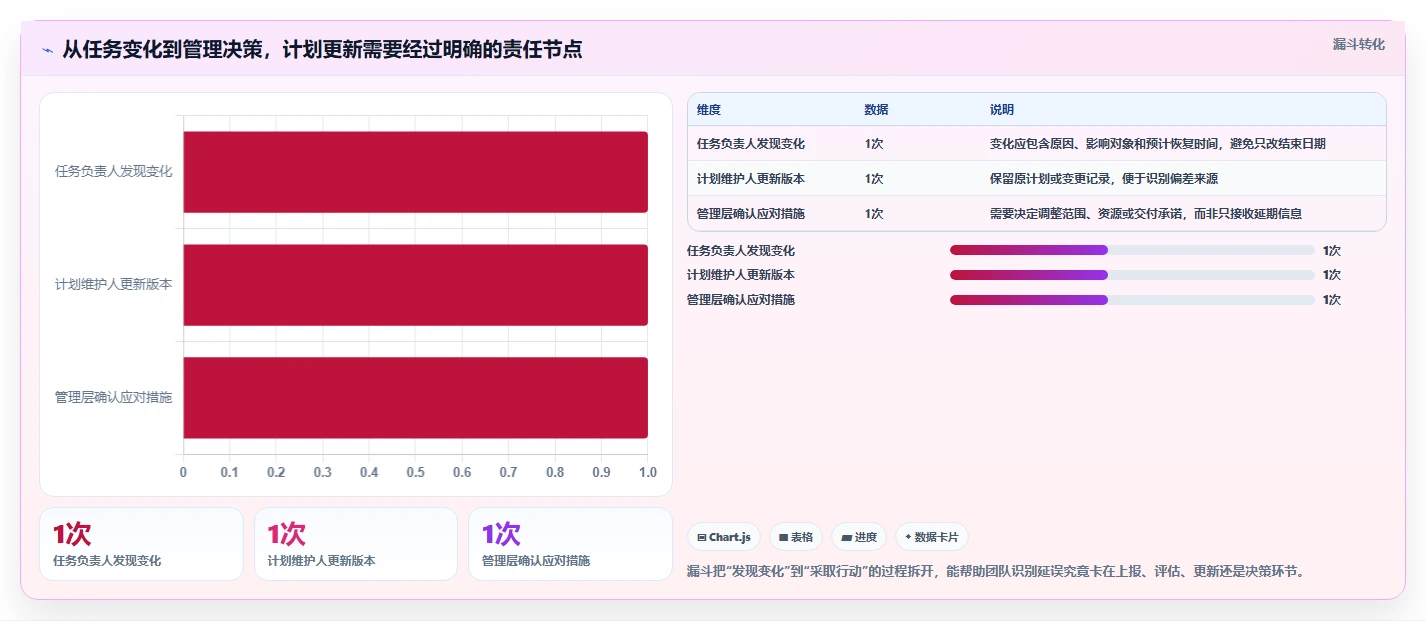Viewport: 1426px width, 621px height.
Task: Select the 进度 chip
Action: point(859,537)
